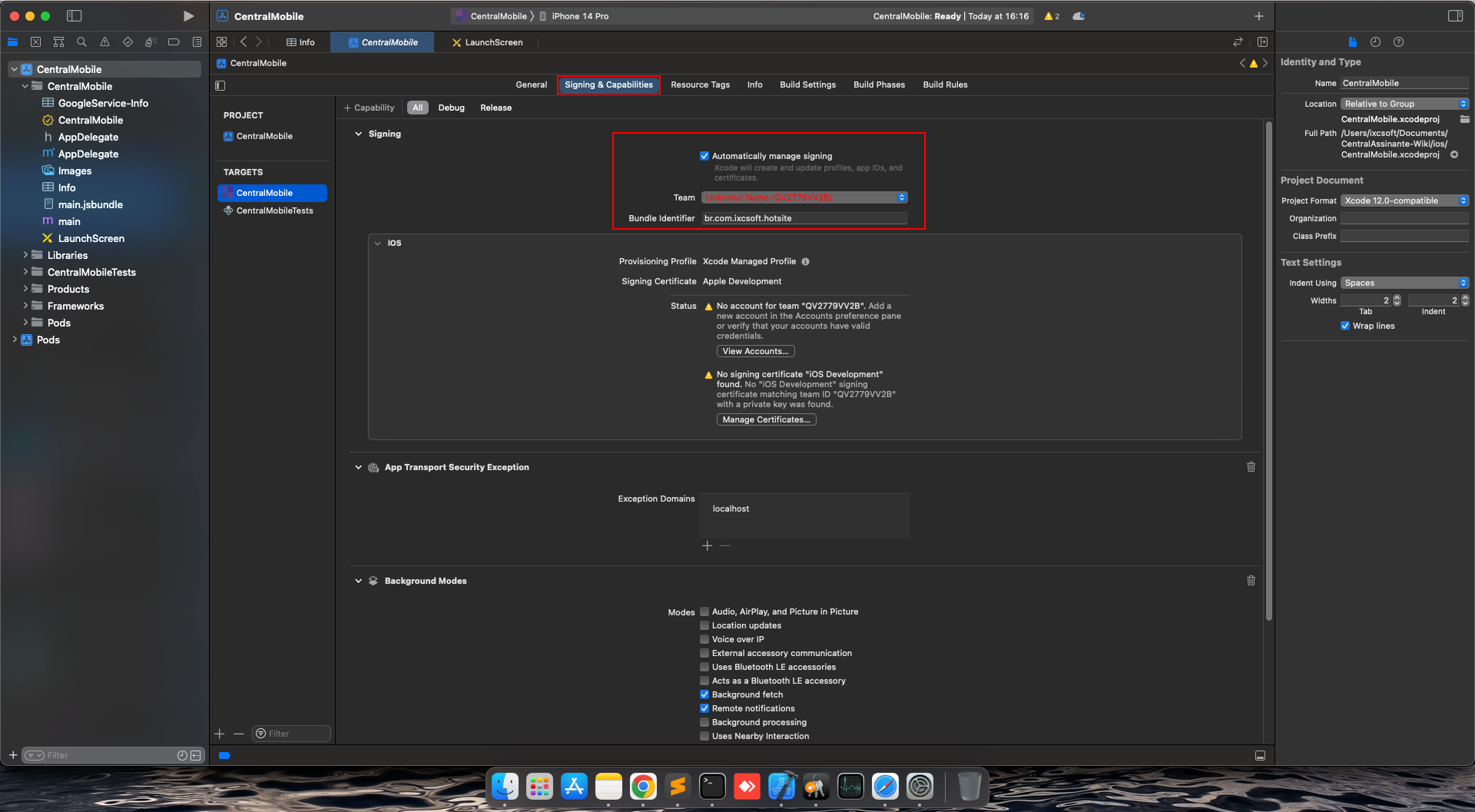Run the project with the play button
1475x812 pixels.
(x=188, y=15)
